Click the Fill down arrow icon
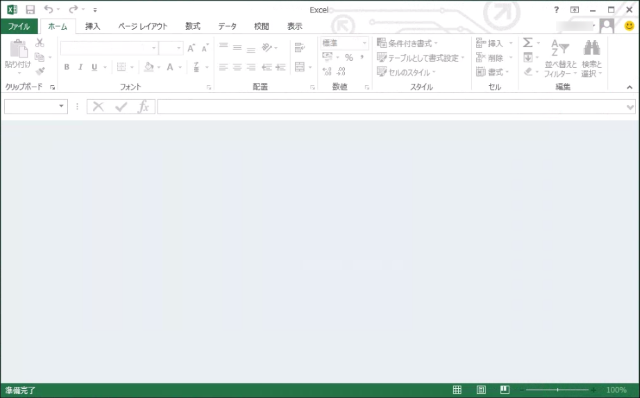Screen dimensions: 640x398 click(528, 57)
